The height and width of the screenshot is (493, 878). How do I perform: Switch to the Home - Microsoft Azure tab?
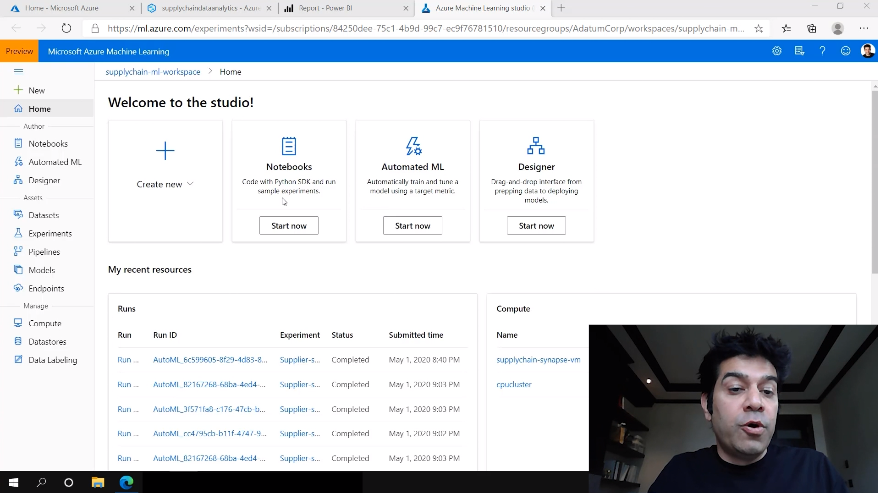(x=62, y=8)
